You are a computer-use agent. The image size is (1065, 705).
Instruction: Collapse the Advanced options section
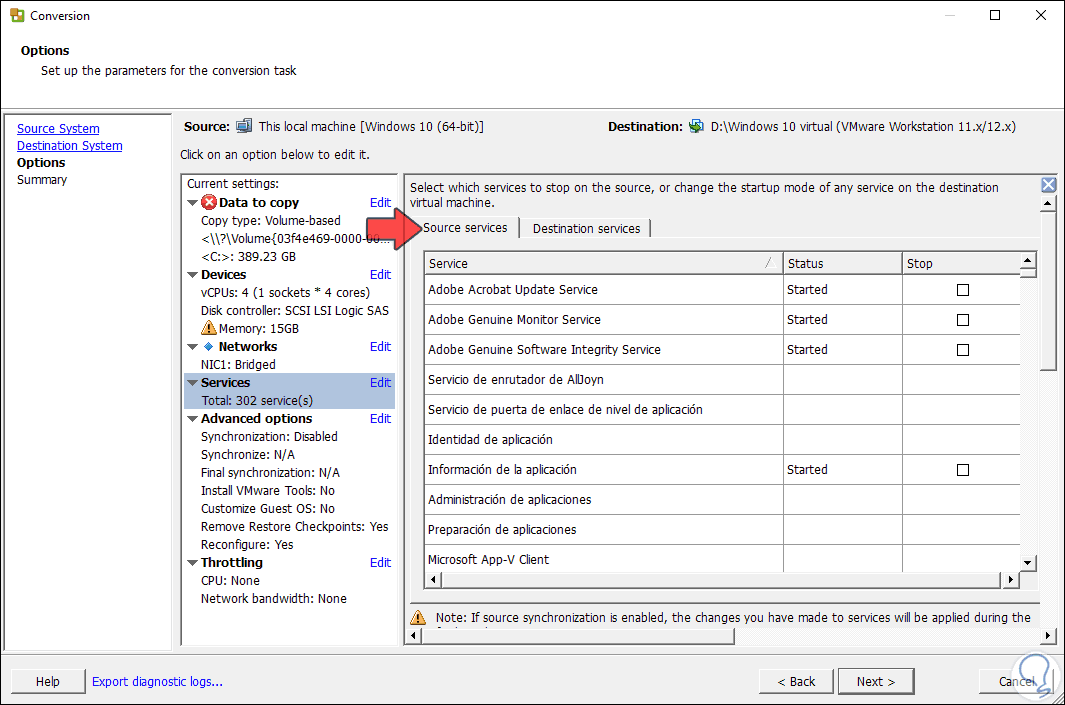192,419
